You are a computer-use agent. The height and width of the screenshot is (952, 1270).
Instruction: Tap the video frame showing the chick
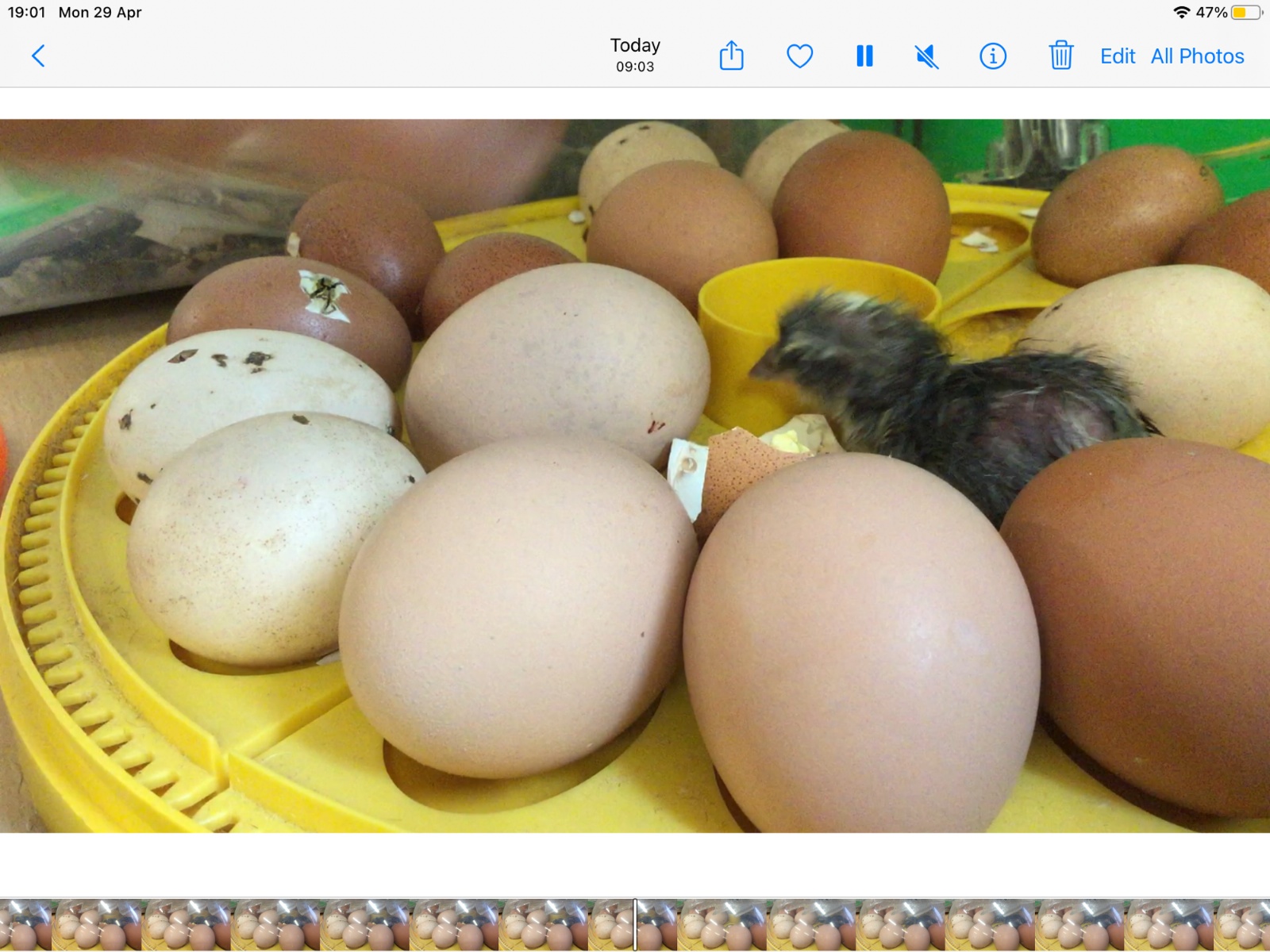click(635, 476)
